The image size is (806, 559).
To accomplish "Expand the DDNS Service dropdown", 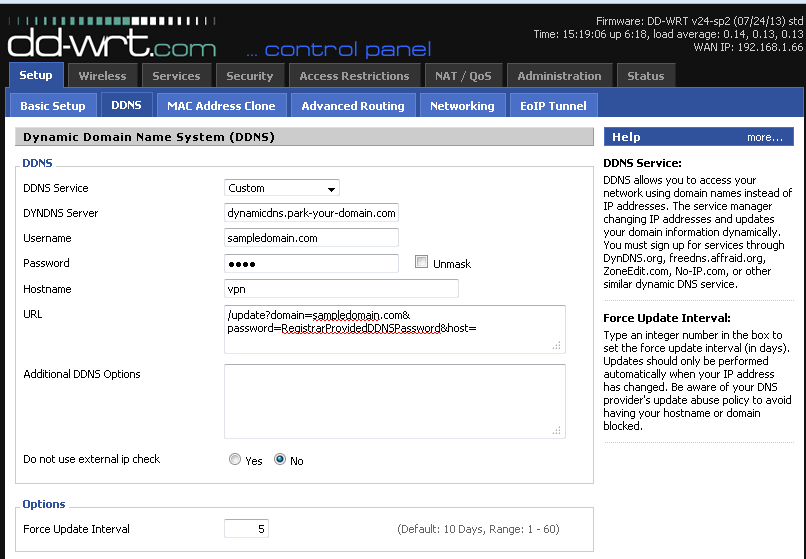I will (282, 188).
